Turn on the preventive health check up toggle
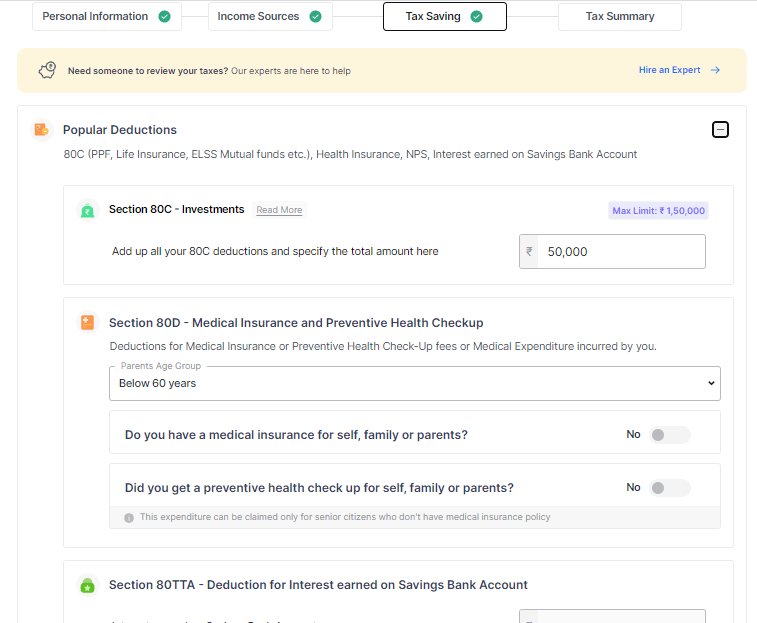 point(669,488)
